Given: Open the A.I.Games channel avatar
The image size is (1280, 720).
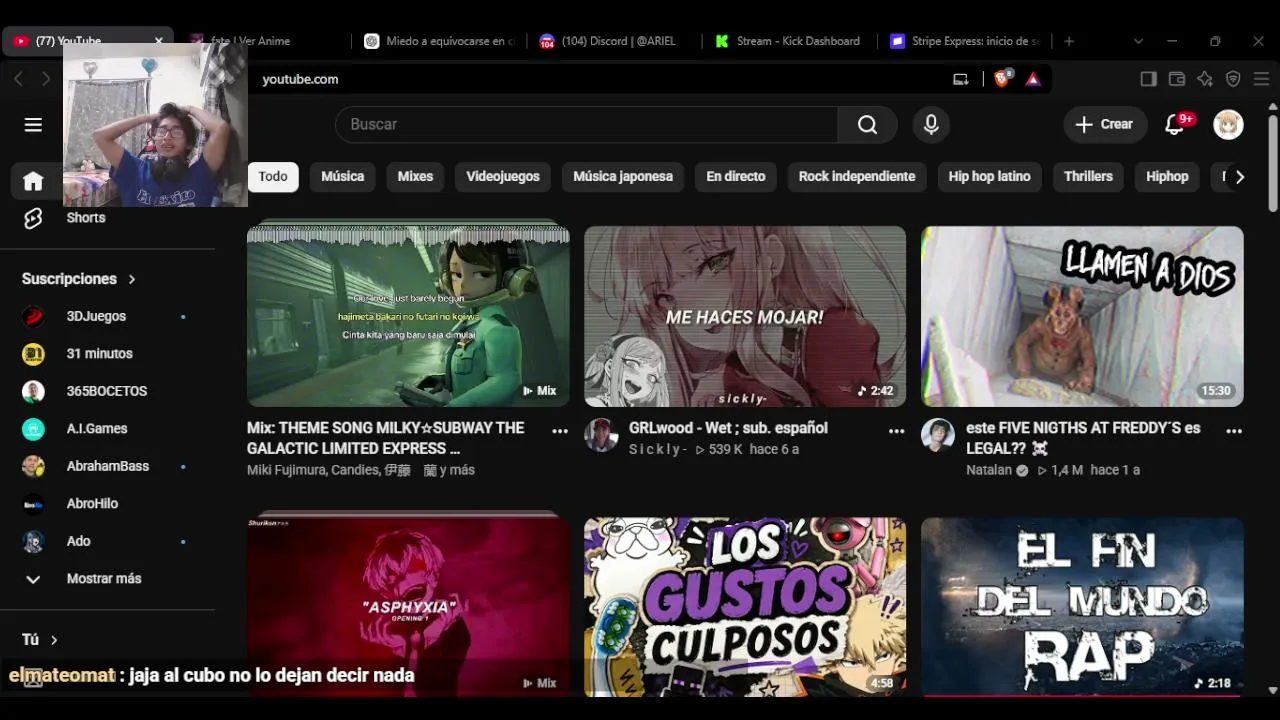Looking at the screenshot, I should (x=33, y=429).
